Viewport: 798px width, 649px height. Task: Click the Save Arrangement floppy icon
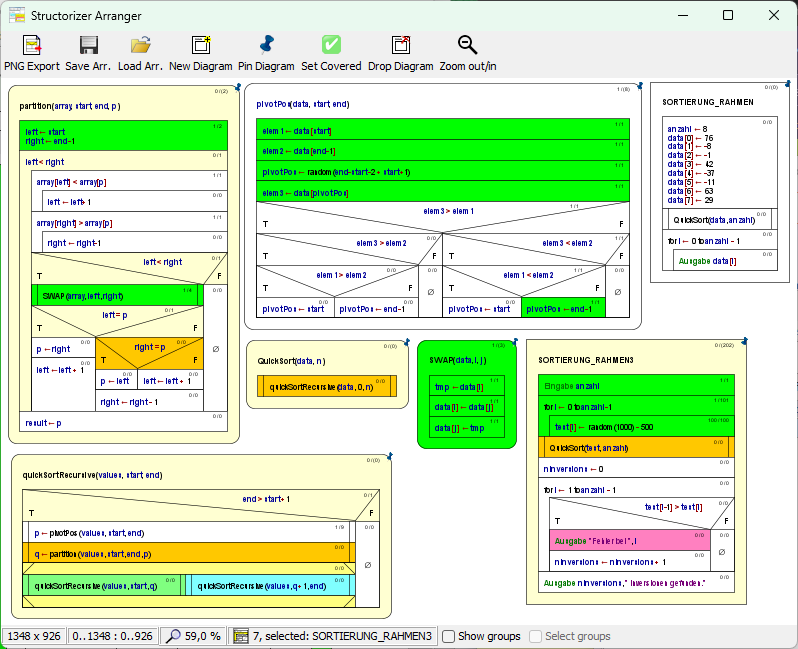89,45
